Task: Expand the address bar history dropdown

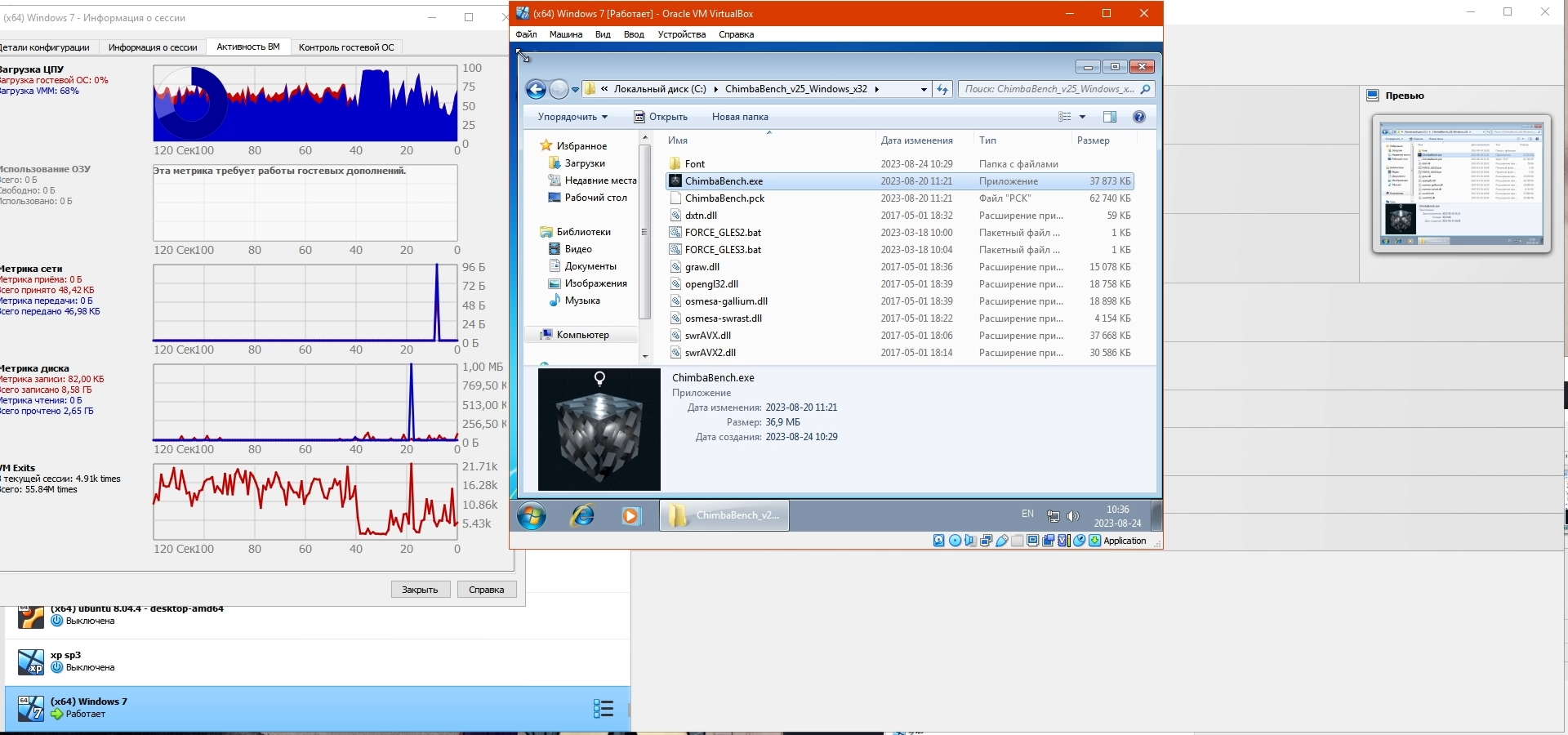Action: 924,90
